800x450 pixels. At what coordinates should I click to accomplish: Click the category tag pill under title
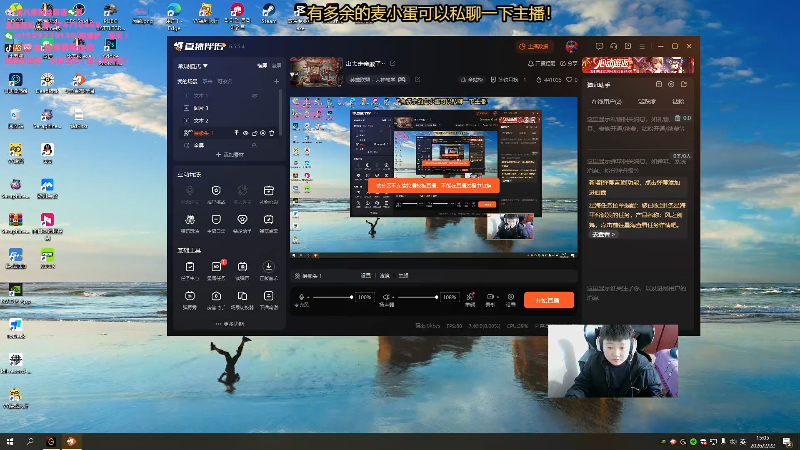pyautogui.click(x=378, y=80)
